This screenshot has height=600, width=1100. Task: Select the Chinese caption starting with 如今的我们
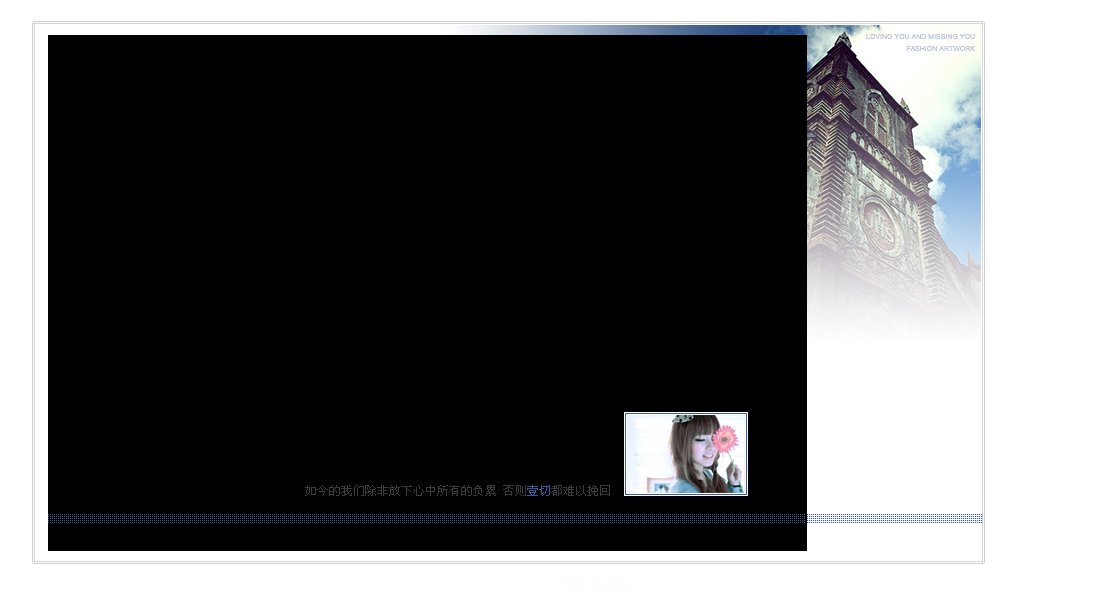coord(457,491)
